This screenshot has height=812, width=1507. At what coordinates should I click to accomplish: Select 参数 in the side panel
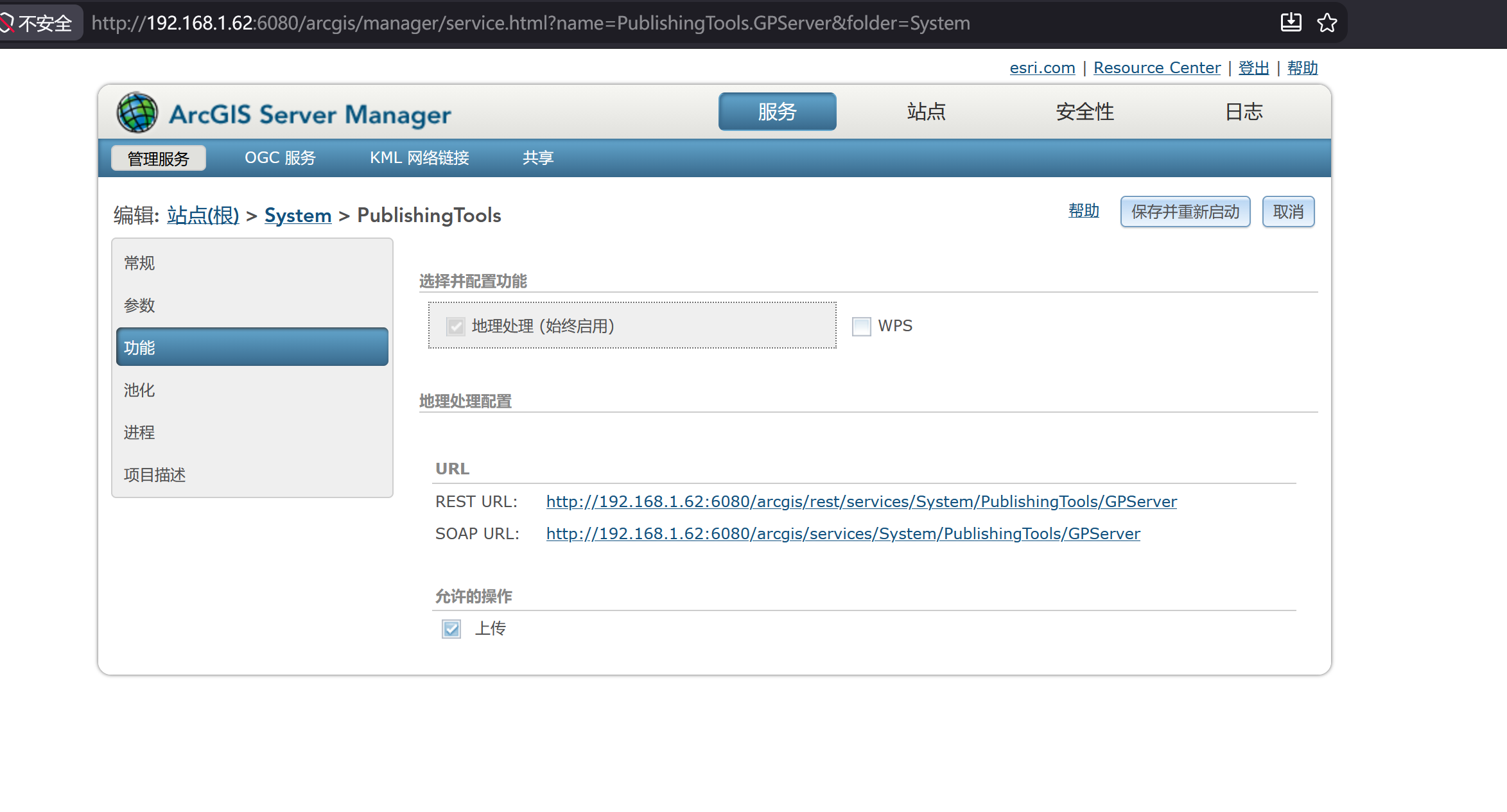[252, 306]
